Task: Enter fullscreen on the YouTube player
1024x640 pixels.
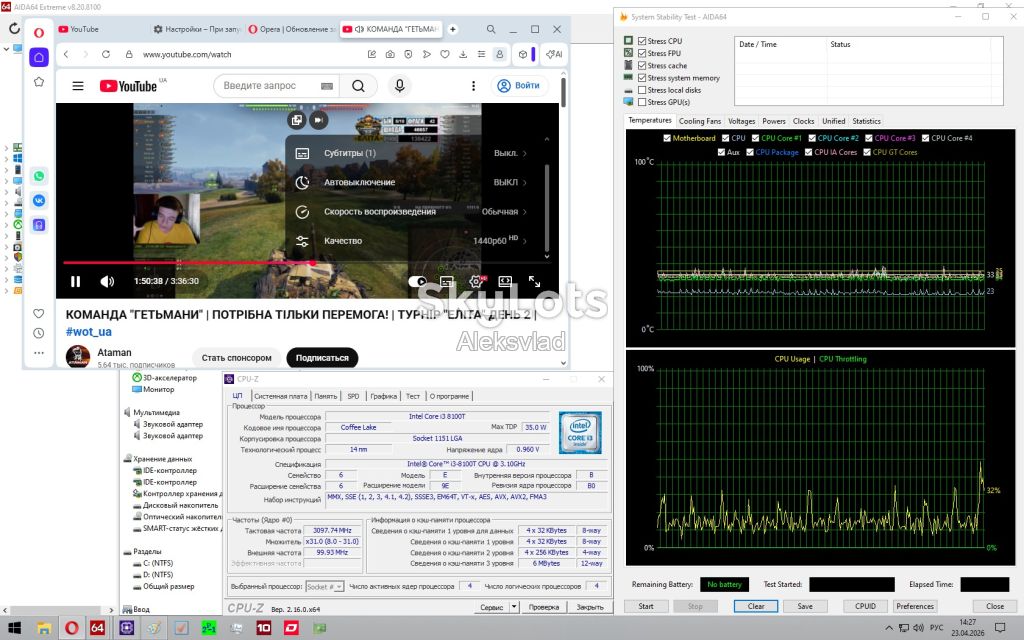Action: coord(534,281)
